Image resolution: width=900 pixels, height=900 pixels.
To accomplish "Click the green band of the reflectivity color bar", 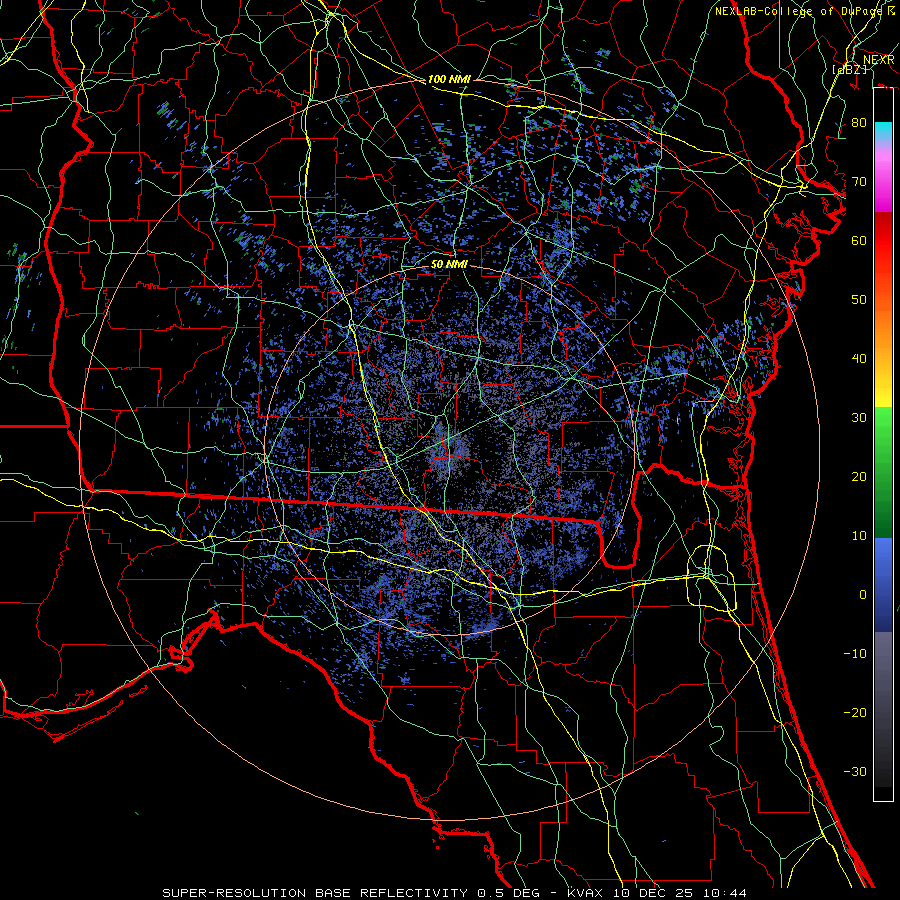I will 883,472.
